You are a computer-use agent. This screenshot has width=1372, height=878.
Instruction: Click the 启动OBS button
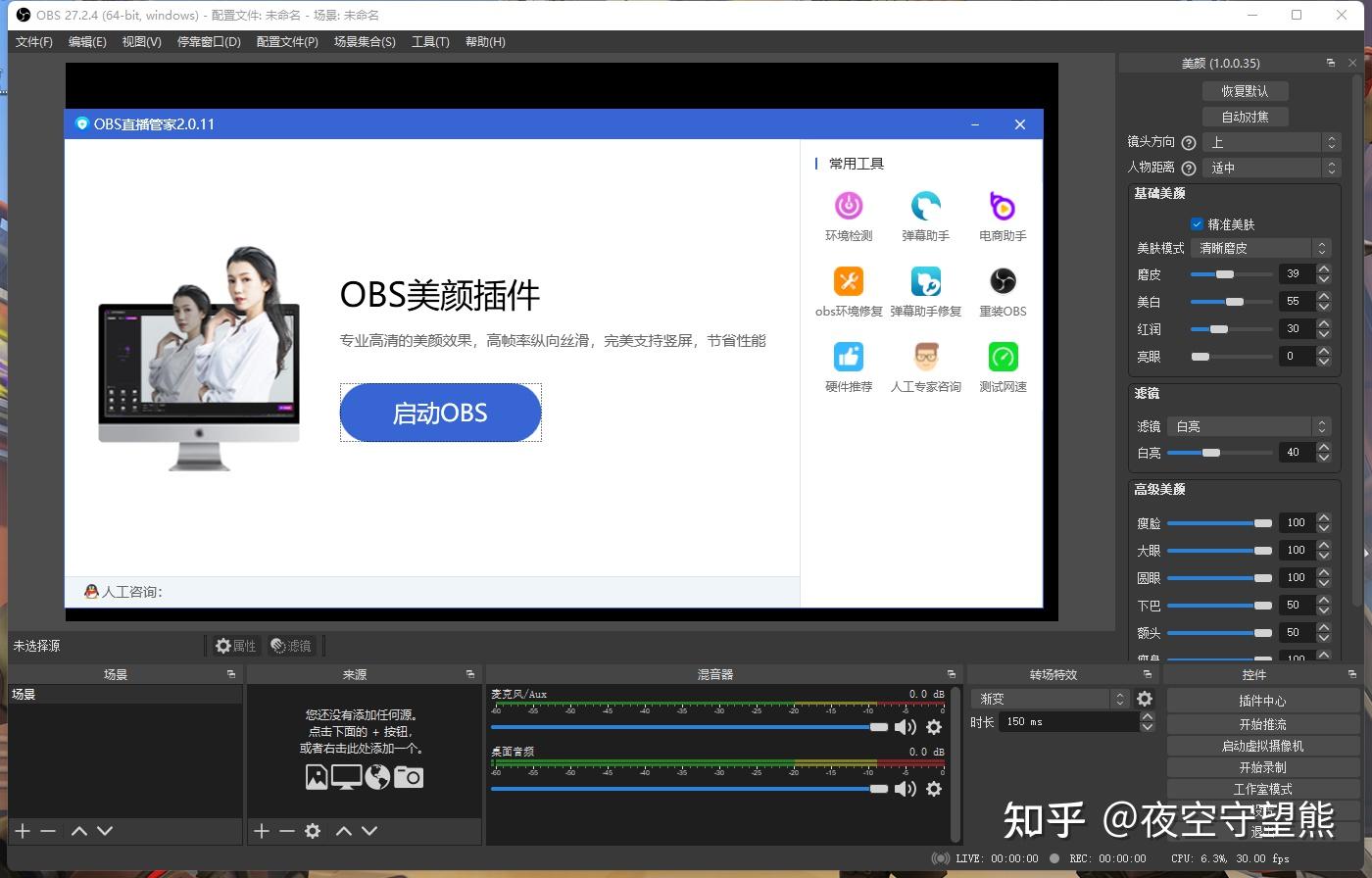[440, 413]
